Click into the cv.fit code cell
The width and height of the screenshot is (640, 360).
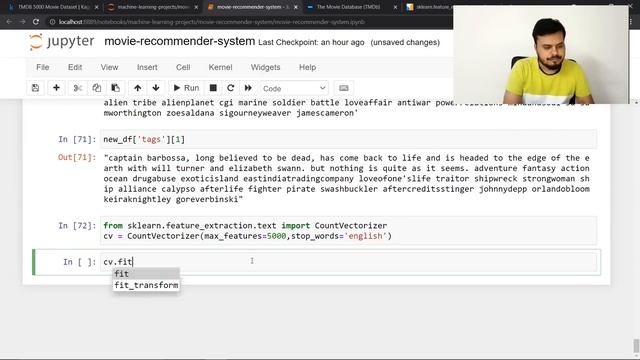(348, 262)
